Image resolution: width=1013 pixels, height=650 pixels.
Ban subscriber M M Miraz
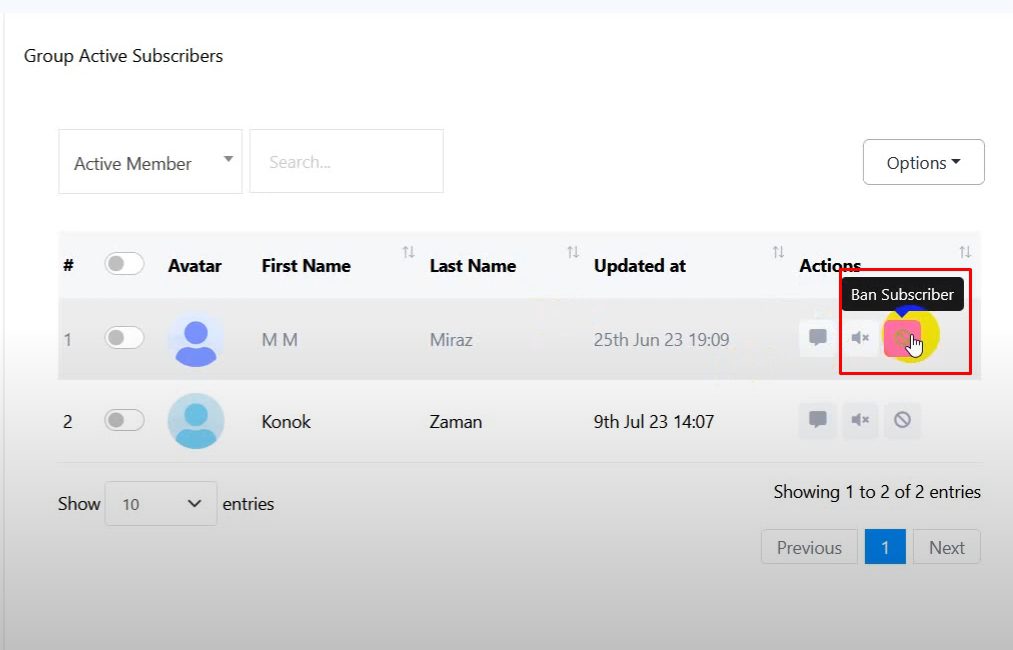(901, 339)
